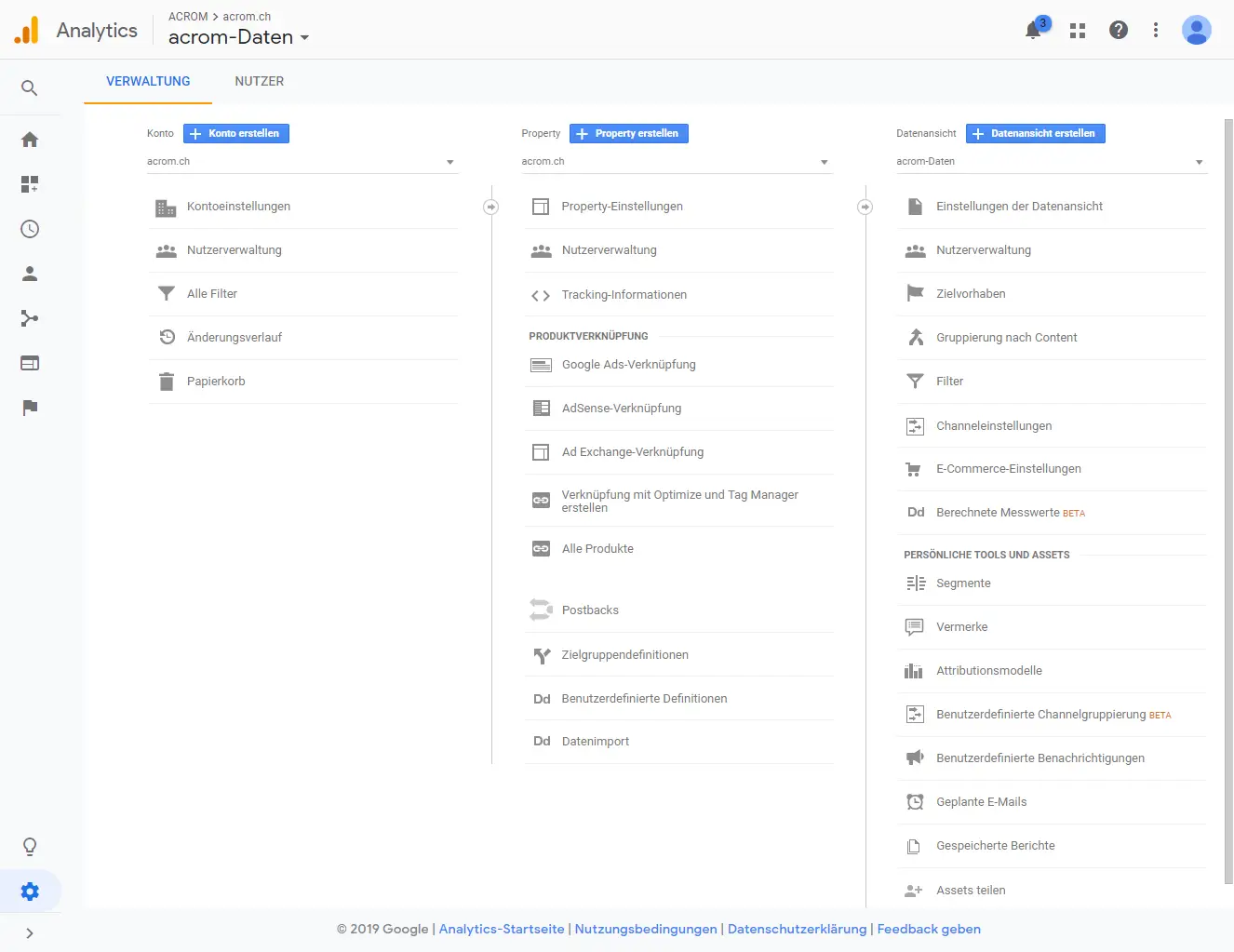Open the Konto selector for acrom.ch
The height and width of the screenshot is (952, 1234).
pos(302,161)
